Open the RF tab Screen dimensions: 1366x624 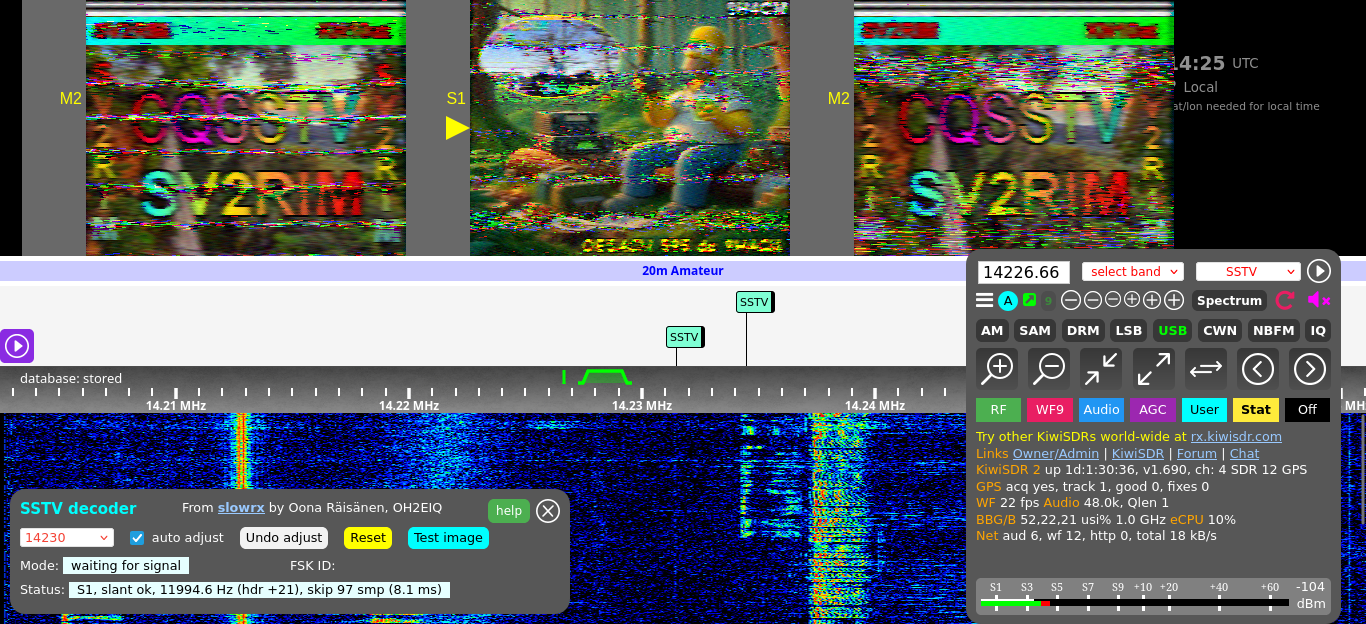tap(998, 409)
